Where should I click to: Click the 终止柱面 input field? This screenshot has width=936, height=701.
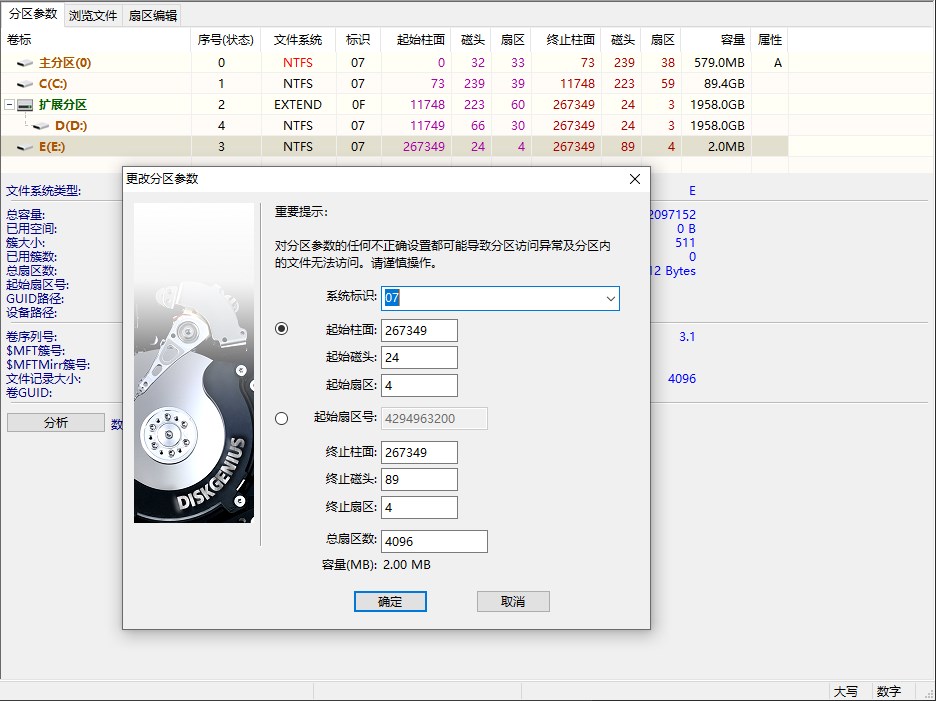click(x=419, y=452)
